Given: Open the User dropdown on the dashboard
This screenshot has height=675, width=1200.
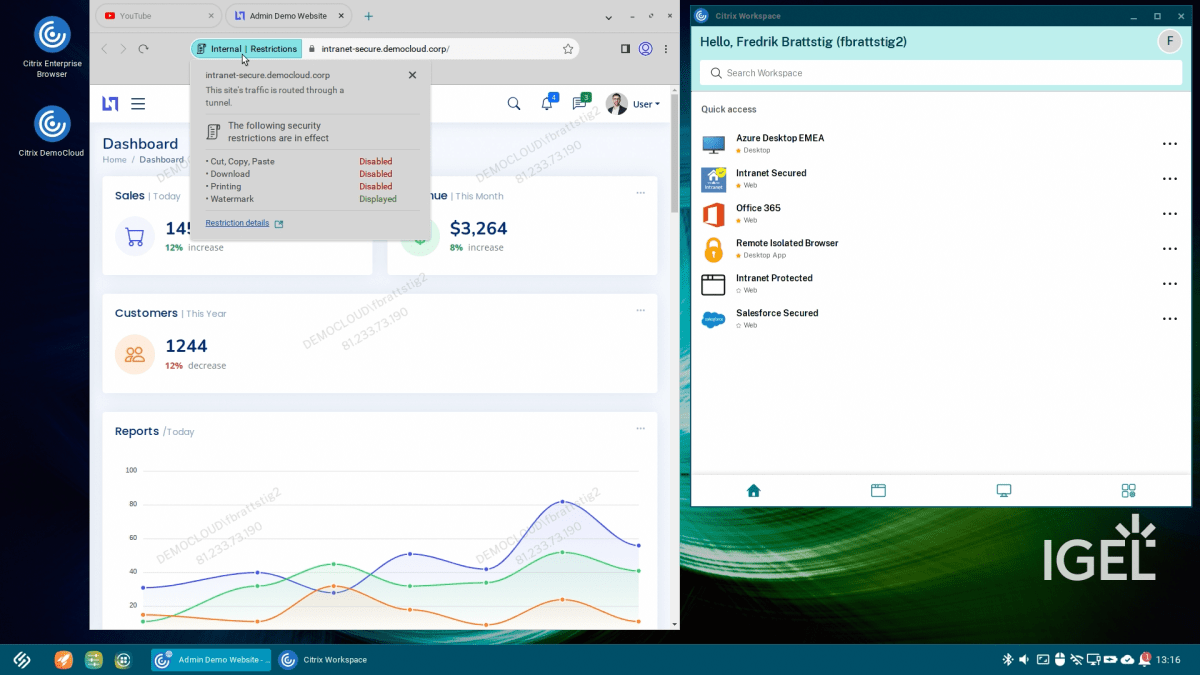Looking at the screenshot, I should [645, 103].
